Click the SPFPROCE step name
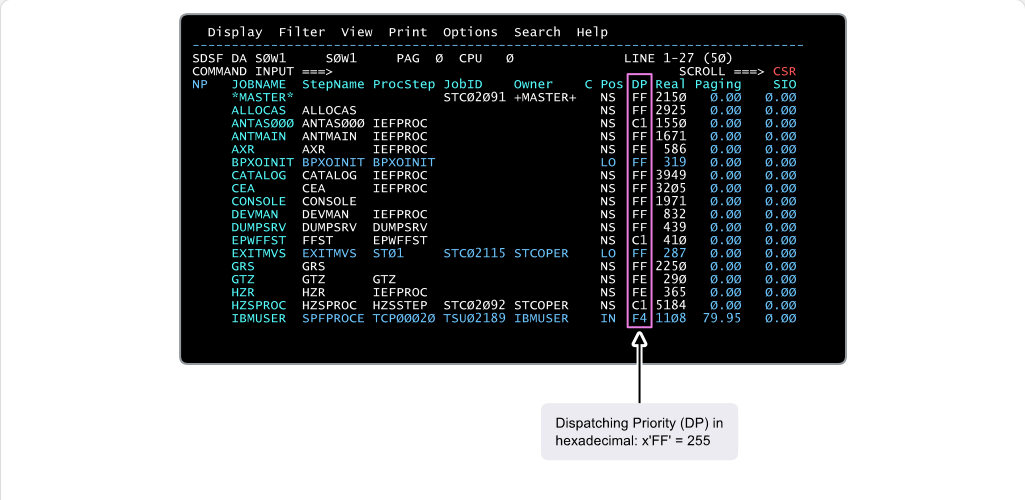The width and height of the screenshot is (1025, 500). click(x=333, y=318)
